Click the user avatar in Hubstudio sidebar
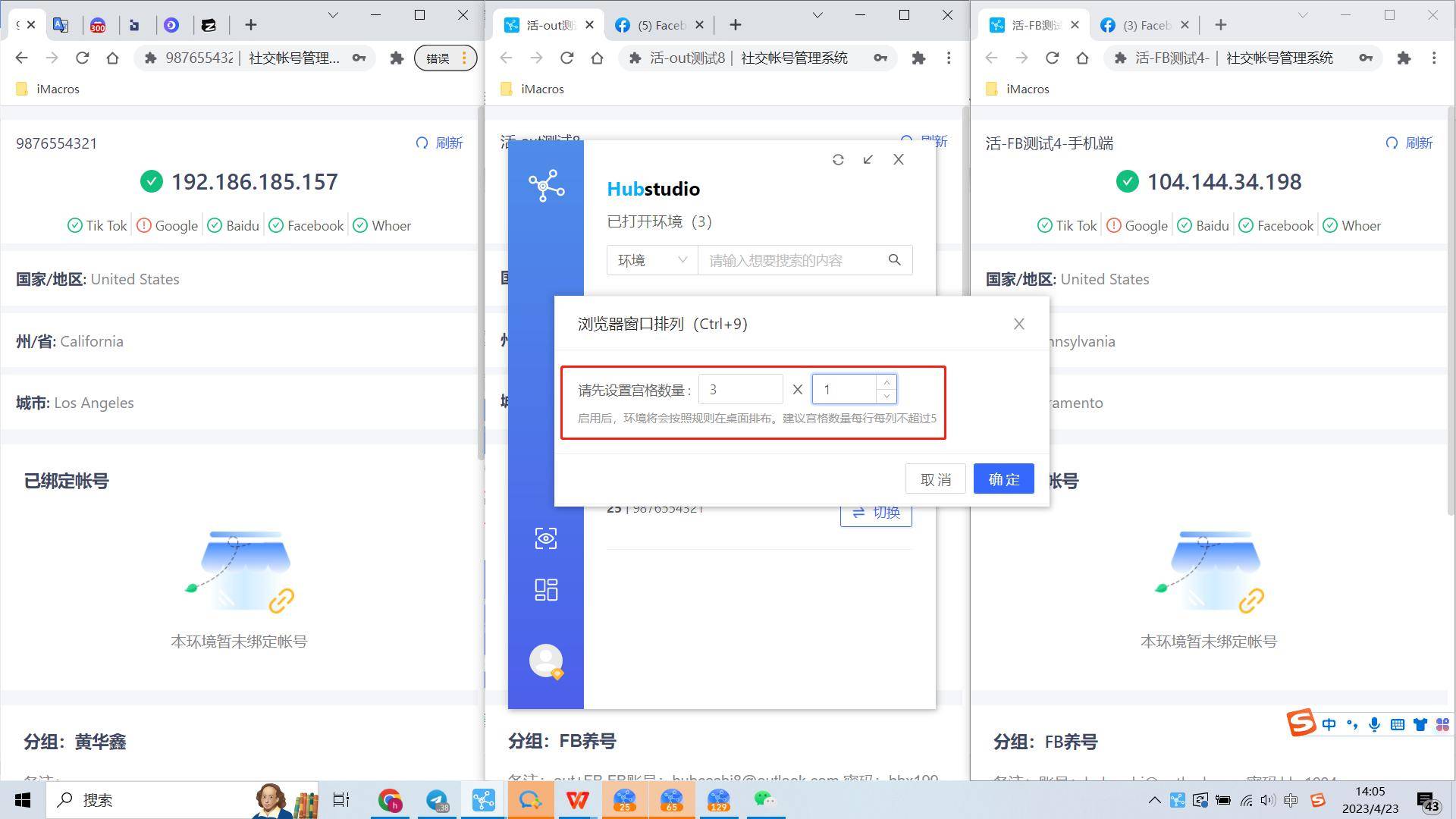 point(545,661)
